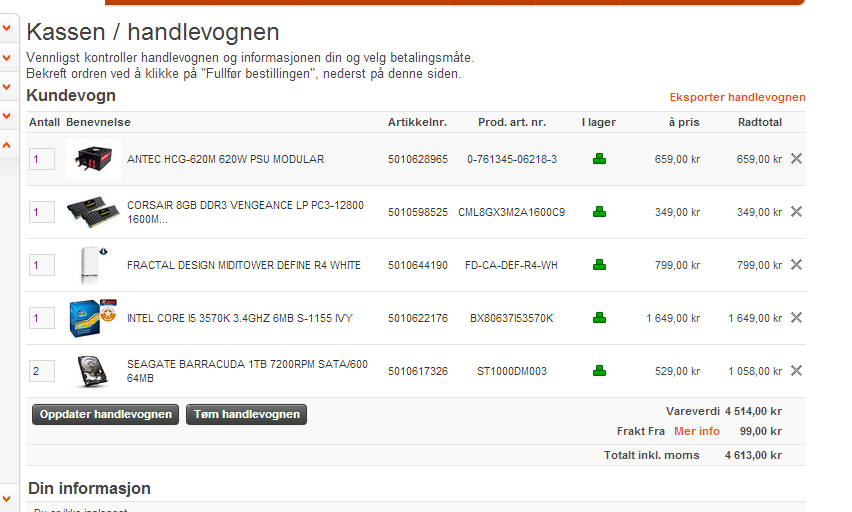The width and height of the screenshot is (852, 512).
Task: Click article number 5010644190
Action: [x=418, y=265]
